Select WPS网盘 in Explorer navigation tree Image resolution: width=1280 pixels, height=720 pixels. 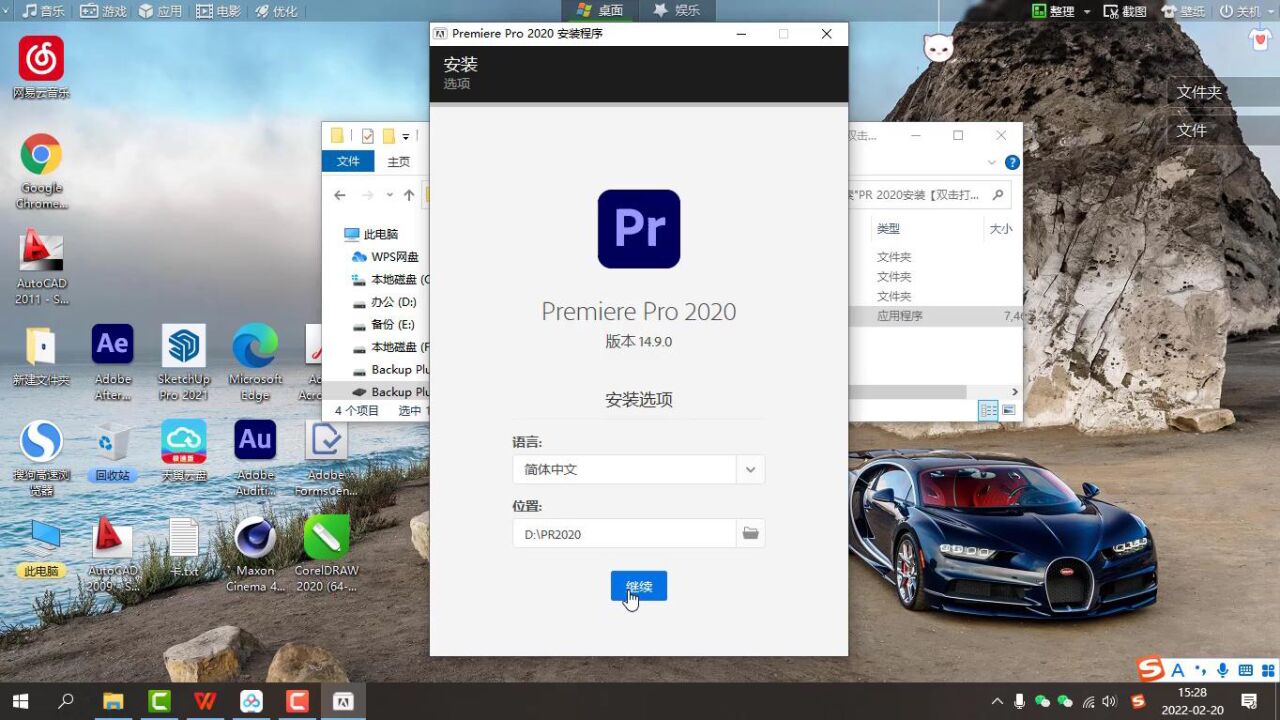386,257
